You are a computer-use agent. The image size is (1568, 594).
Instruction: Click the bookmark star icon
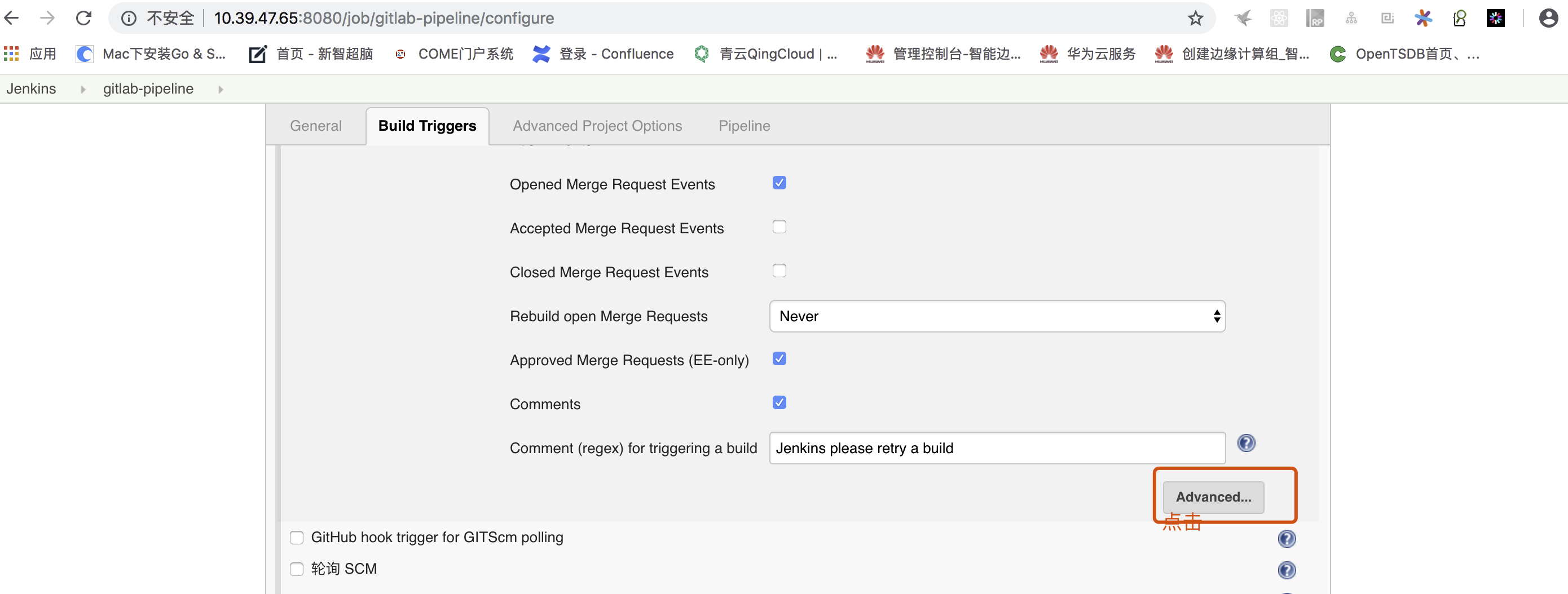click(1195, 18)
